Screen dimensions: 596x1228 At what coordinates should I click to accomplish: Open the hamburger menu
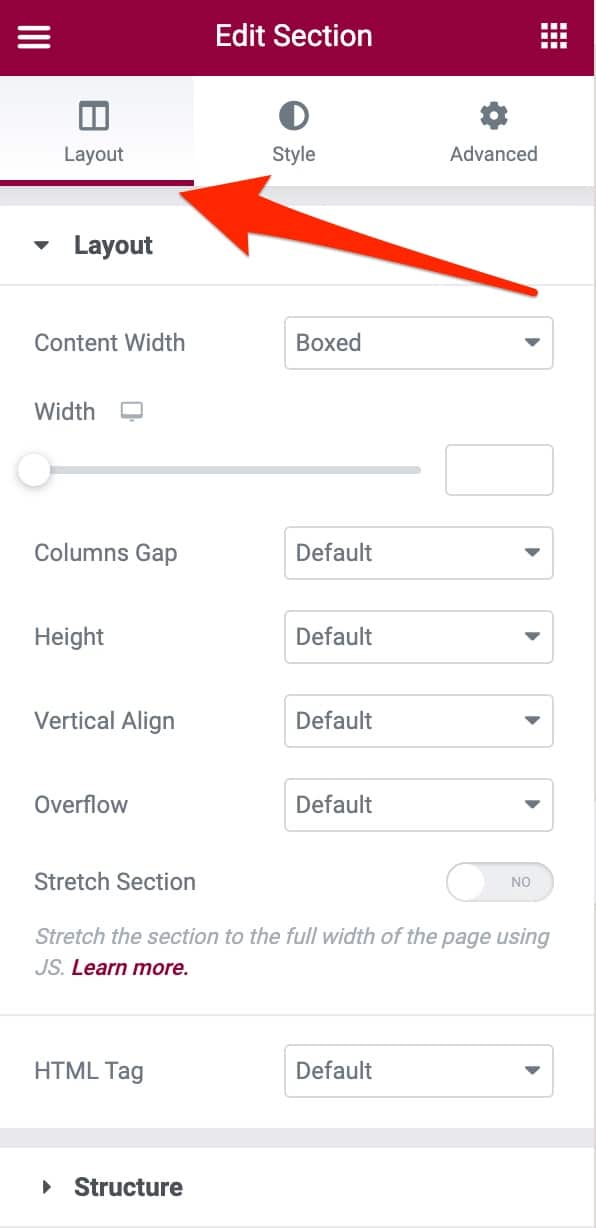(x=33, y=36)
